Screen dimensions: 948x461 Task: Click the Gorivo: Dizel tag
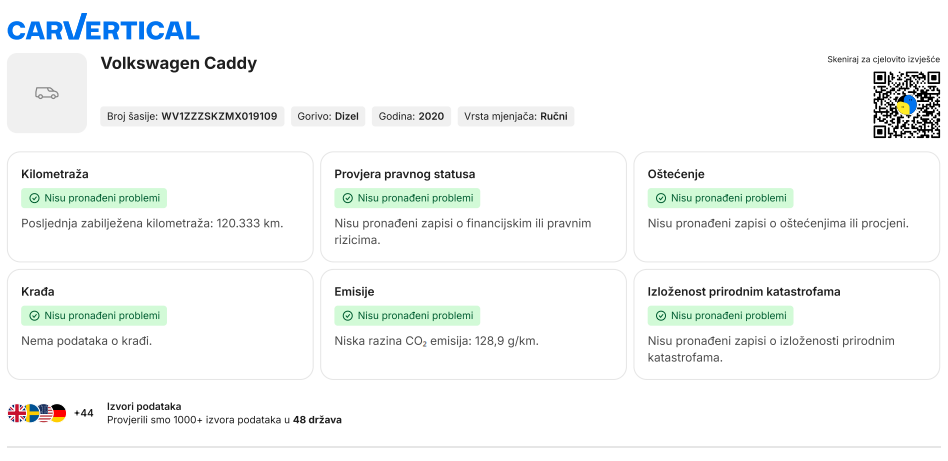[328, 116]
